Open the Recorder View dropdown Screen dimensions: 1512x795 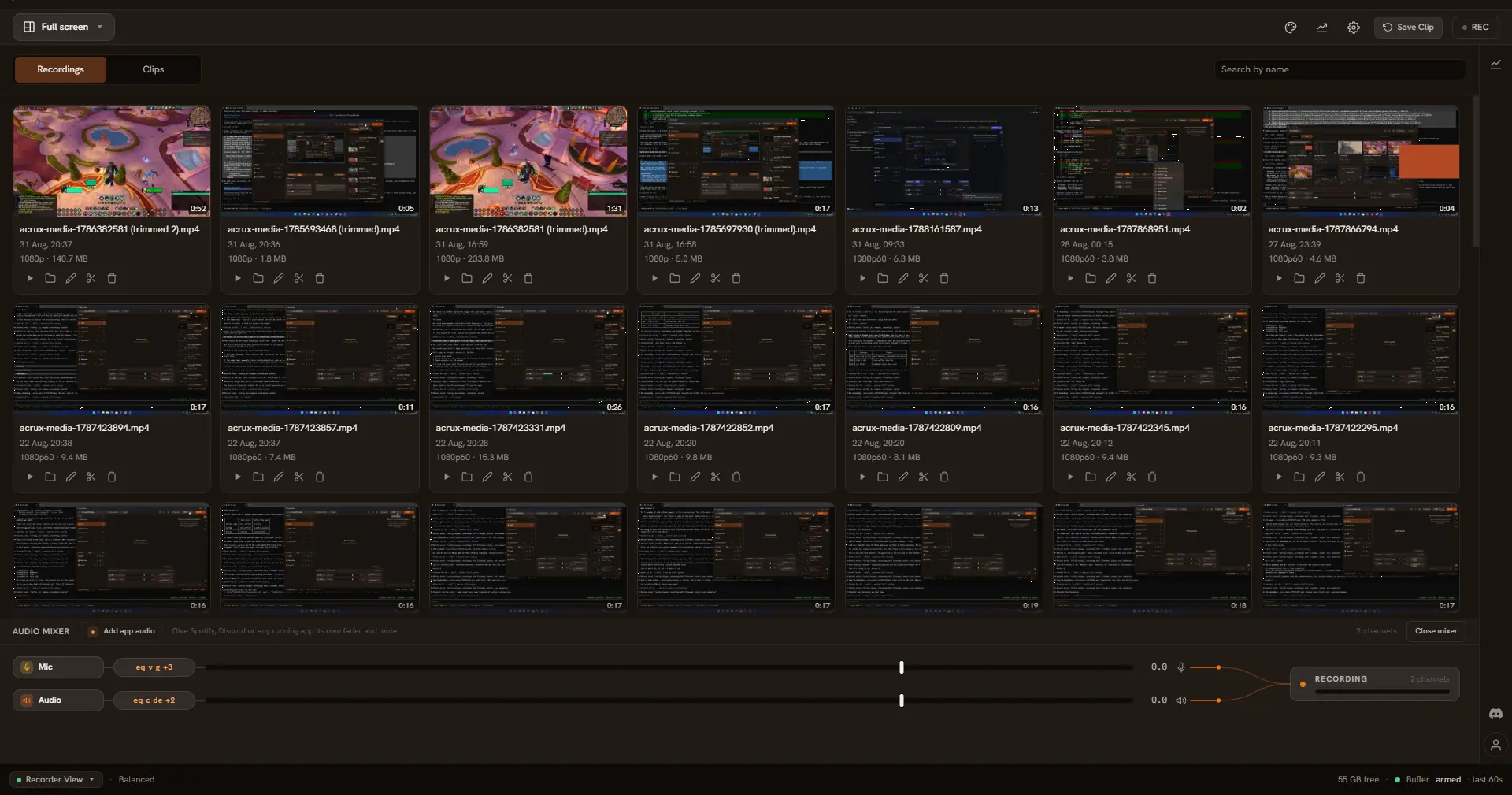coord(56,779)
